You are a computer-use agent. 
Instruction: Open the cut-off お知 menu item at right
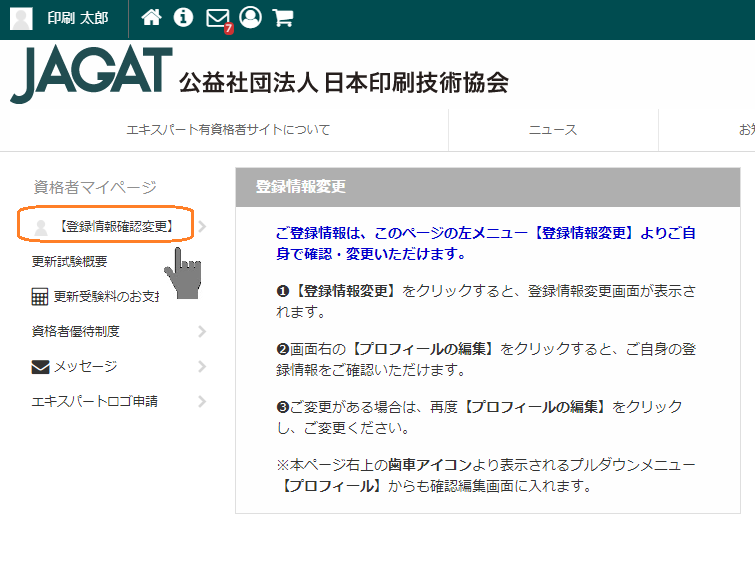[x=746, y=130]
